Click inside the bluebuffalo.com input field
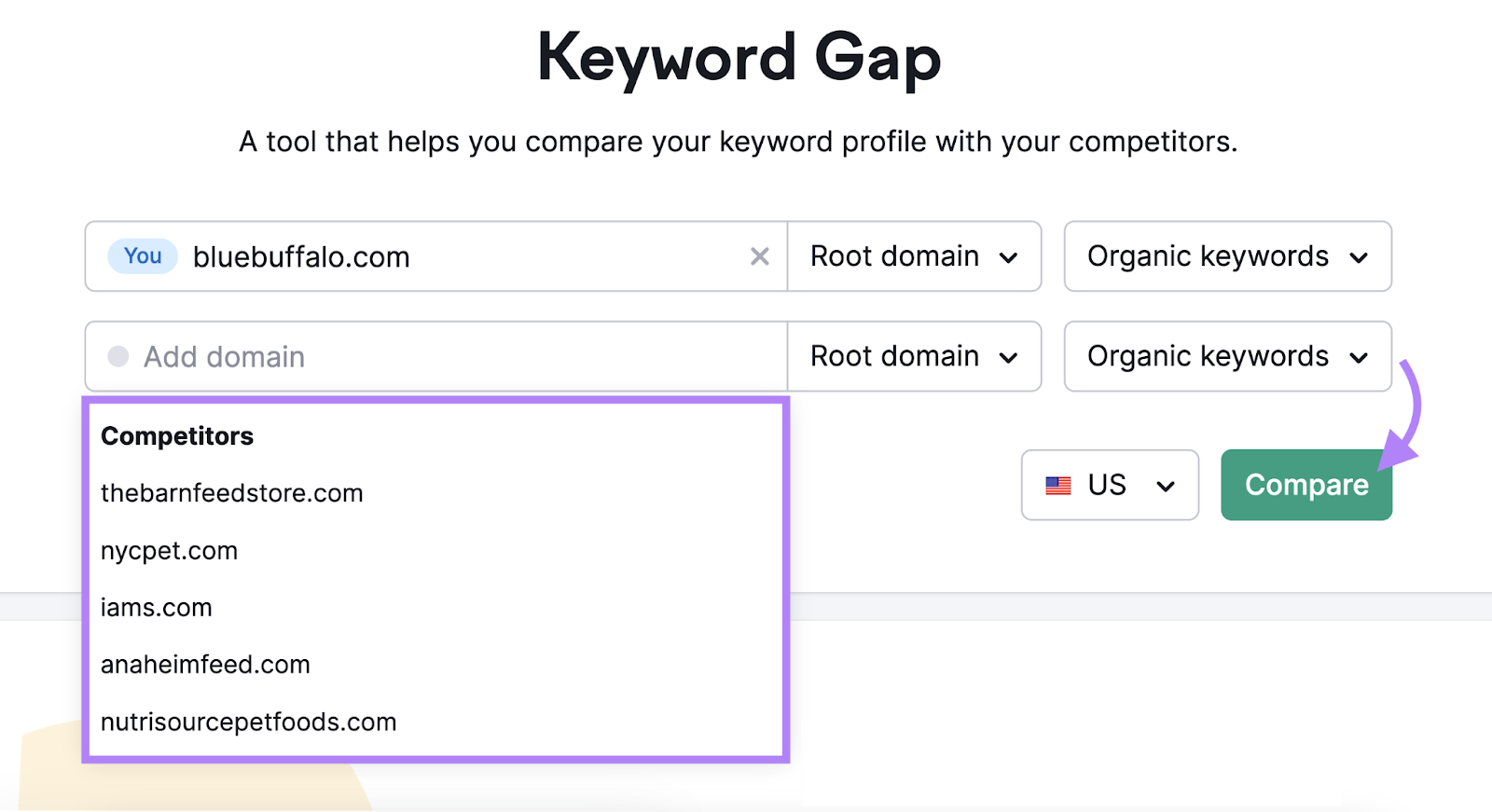Image resolution: width=1492 pixels, height=812 pixels. pos(466,256)
